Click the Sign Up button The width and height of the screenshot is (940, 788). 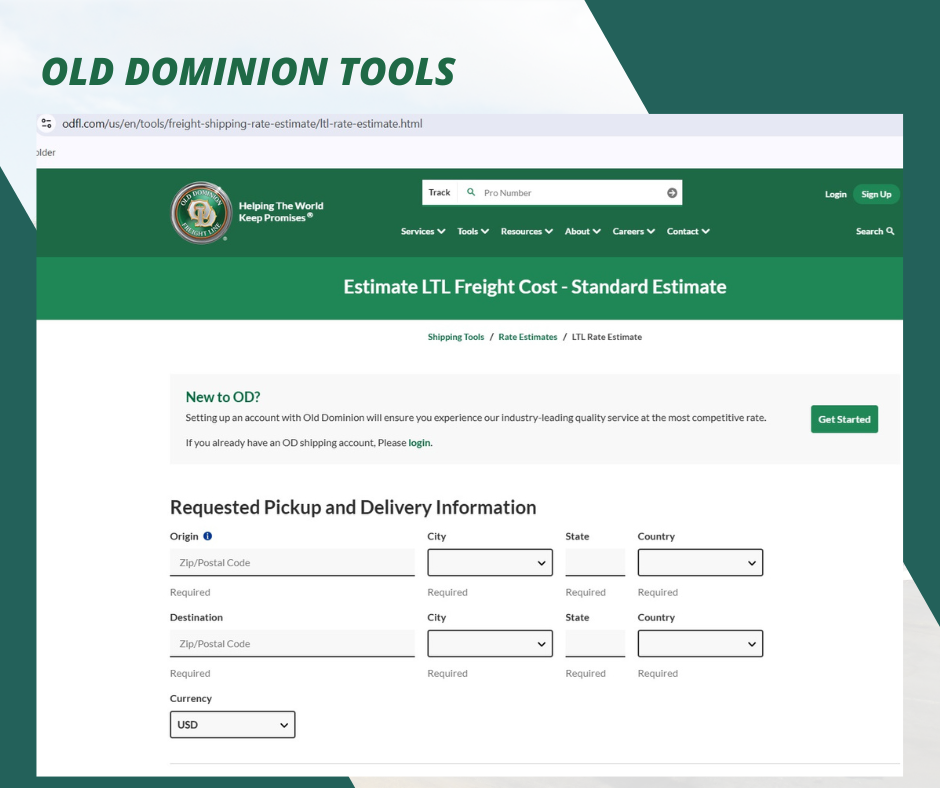pyautogui.click(x=876, y=194)
